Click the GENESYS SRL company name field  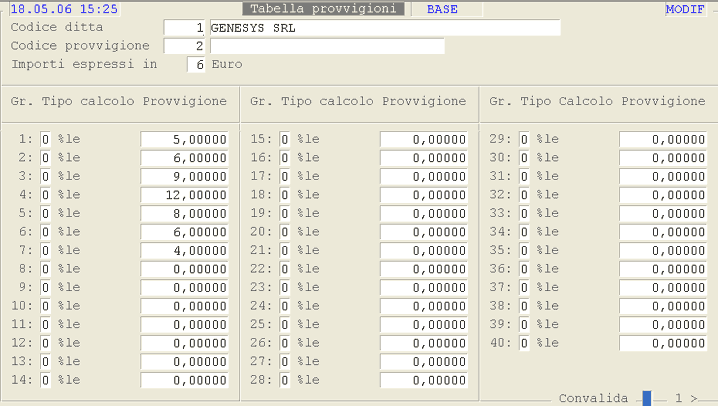[384, 28]
